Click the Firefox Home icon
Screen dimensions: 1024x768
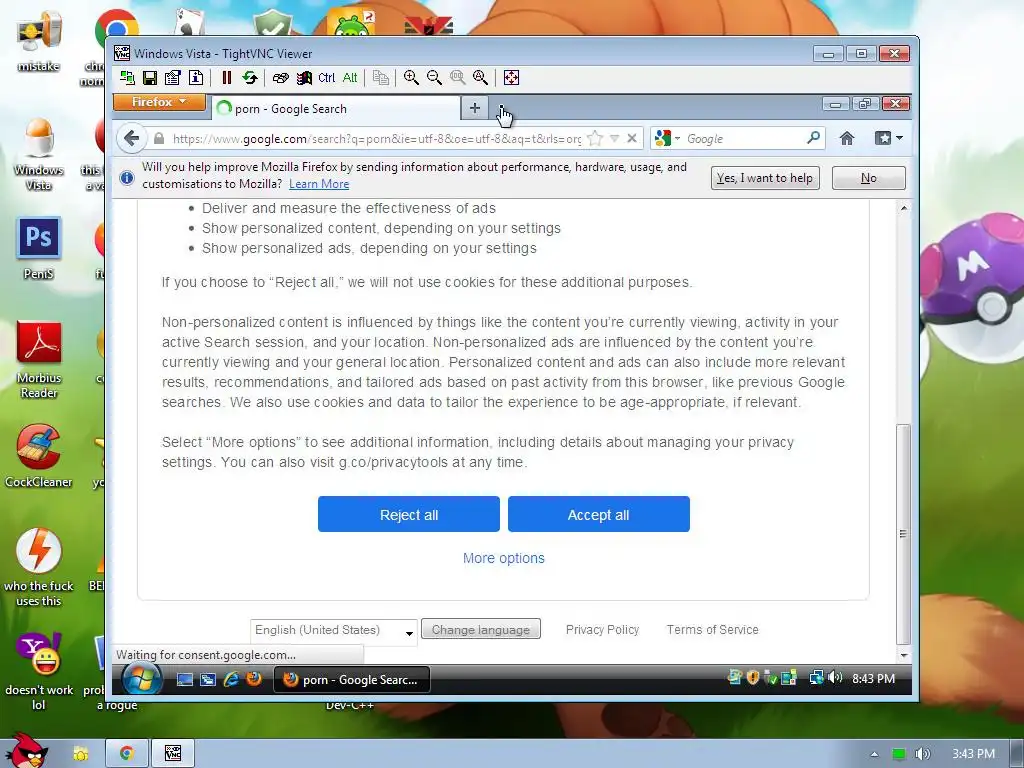pyautogui.click(x=847, y=138)
